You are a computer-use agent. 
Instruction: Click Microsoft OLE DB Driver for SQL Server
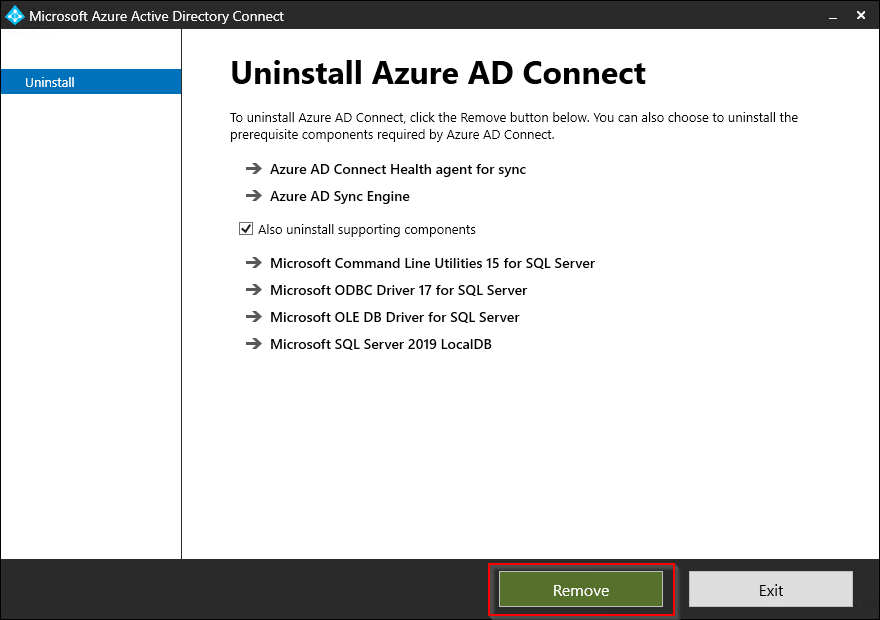tap(395, 317)
